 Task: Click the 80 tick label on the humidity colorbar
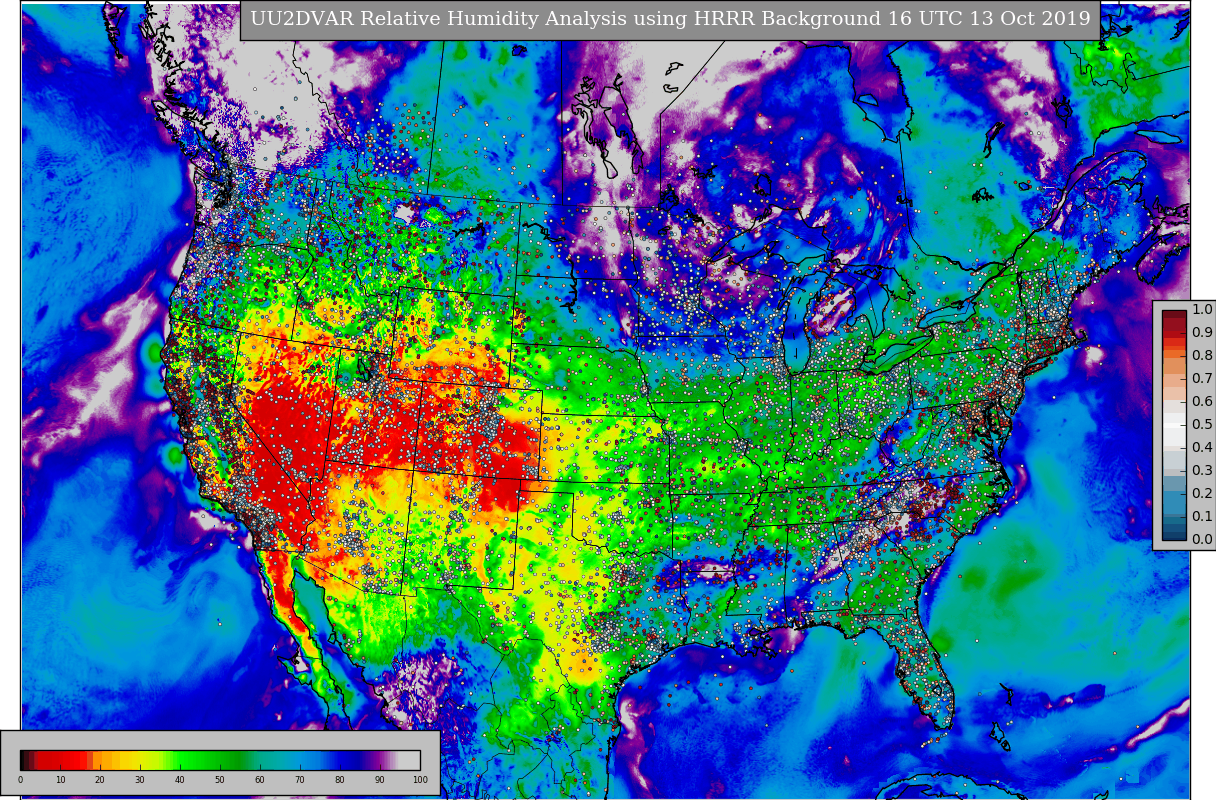coord(340,780)
